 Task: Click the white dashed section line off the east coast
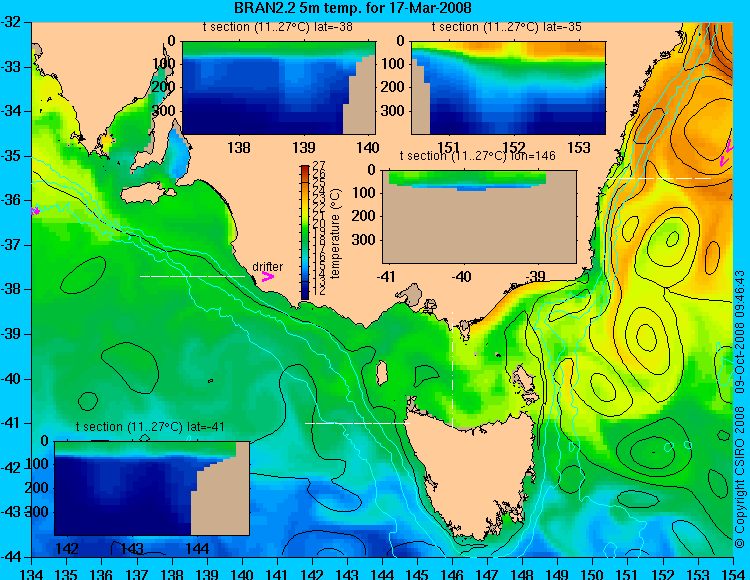(659, 178)
